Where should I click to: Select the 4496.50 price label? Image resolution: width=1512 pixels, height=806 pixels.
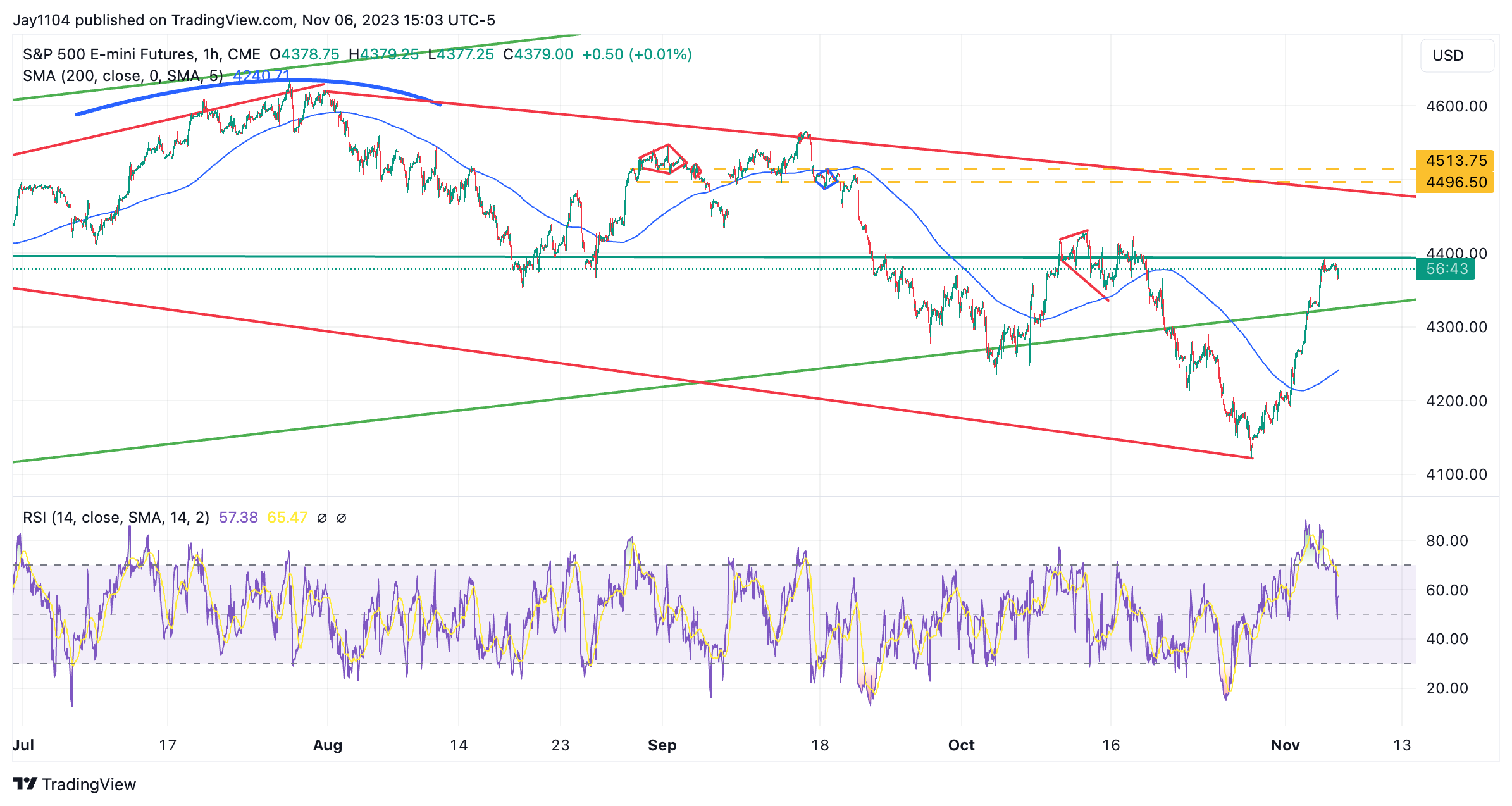coord(1456,182)
